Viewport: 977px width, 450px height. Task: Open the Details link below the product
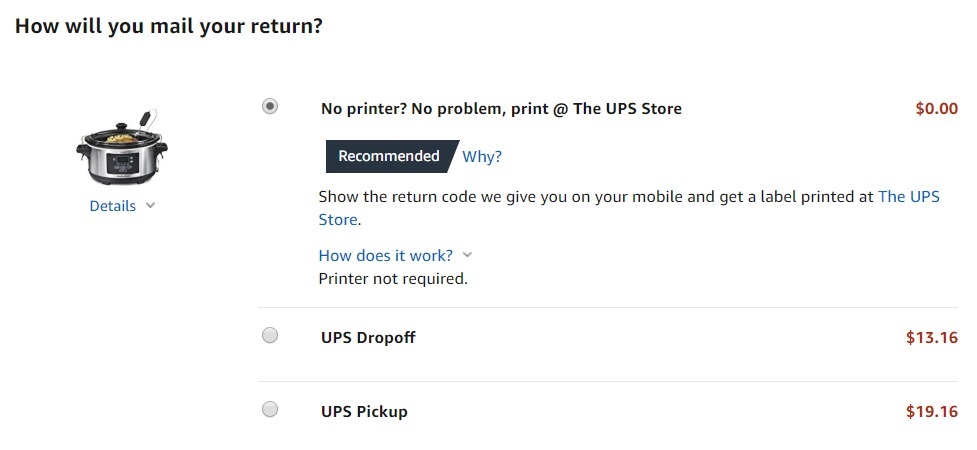113,206
